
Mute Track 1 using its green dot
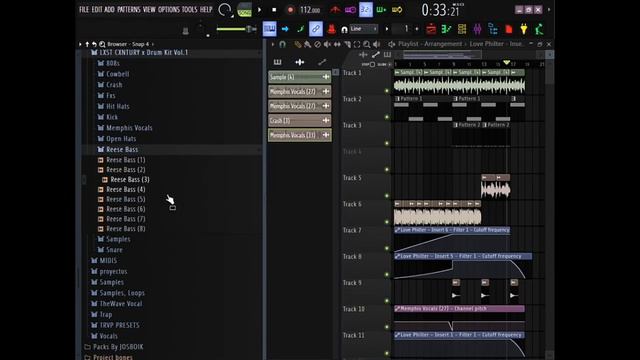[x=387, y=91]
